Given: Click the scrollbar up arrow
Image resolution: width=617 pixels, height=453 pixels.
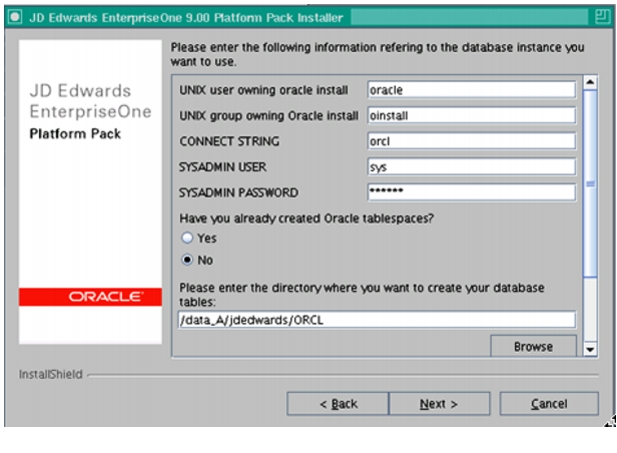Looking at the screenshot, I should coord(590,82).
